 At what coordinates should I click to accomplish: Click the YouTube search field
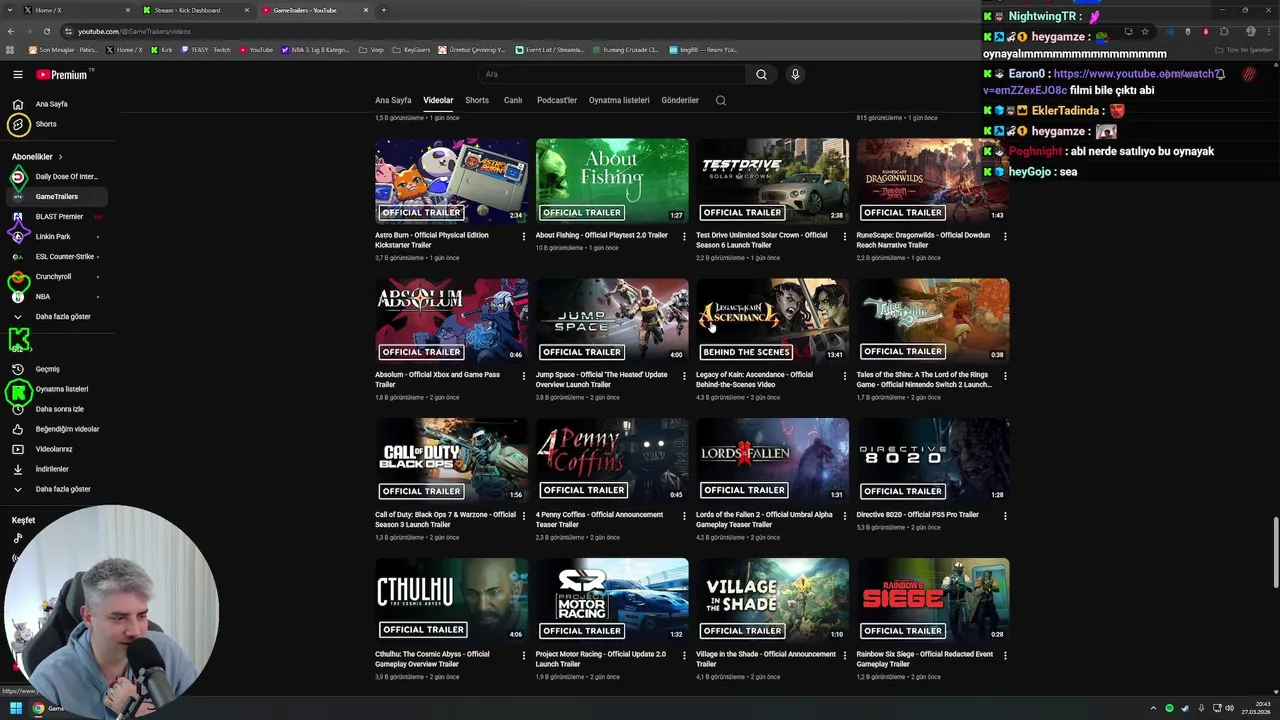pyautogui.click(x=610, y=74)
